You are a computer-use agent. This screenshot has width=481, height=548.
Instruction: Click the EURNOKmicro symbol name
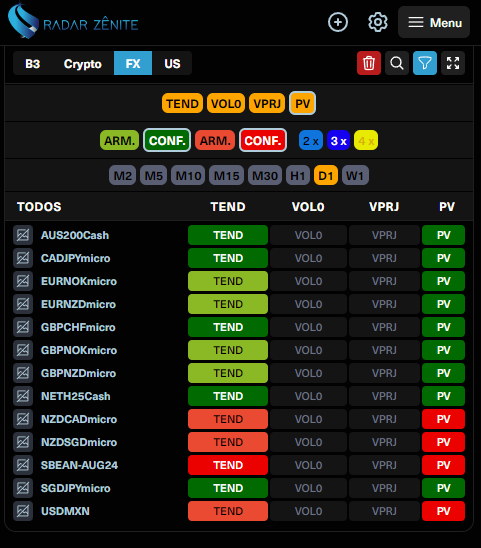coord(79,281)
